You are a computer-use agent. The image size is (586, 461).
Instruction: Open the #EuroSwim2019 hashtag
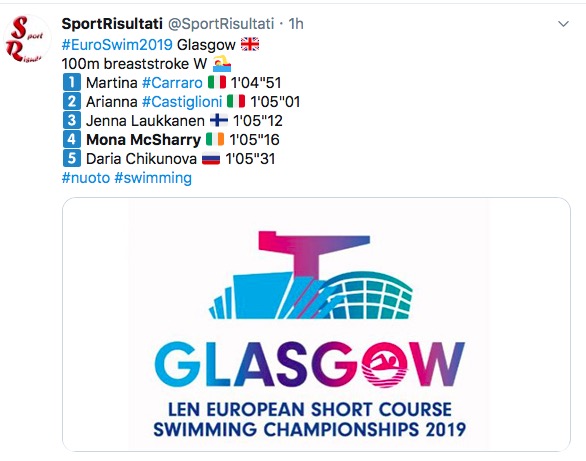click(117, 44)
